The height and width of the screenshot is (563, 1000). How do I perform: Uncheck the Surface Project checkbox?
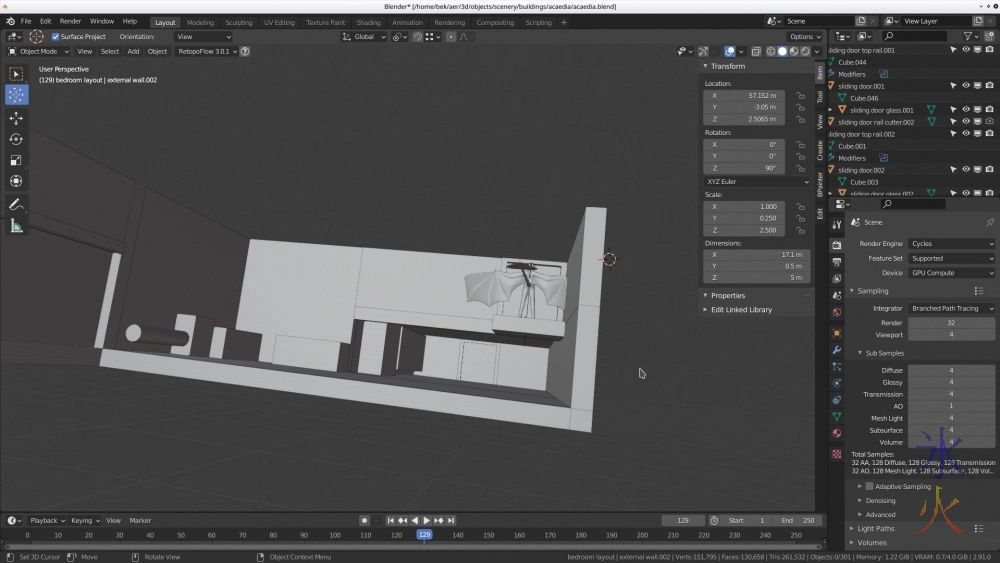55,37
